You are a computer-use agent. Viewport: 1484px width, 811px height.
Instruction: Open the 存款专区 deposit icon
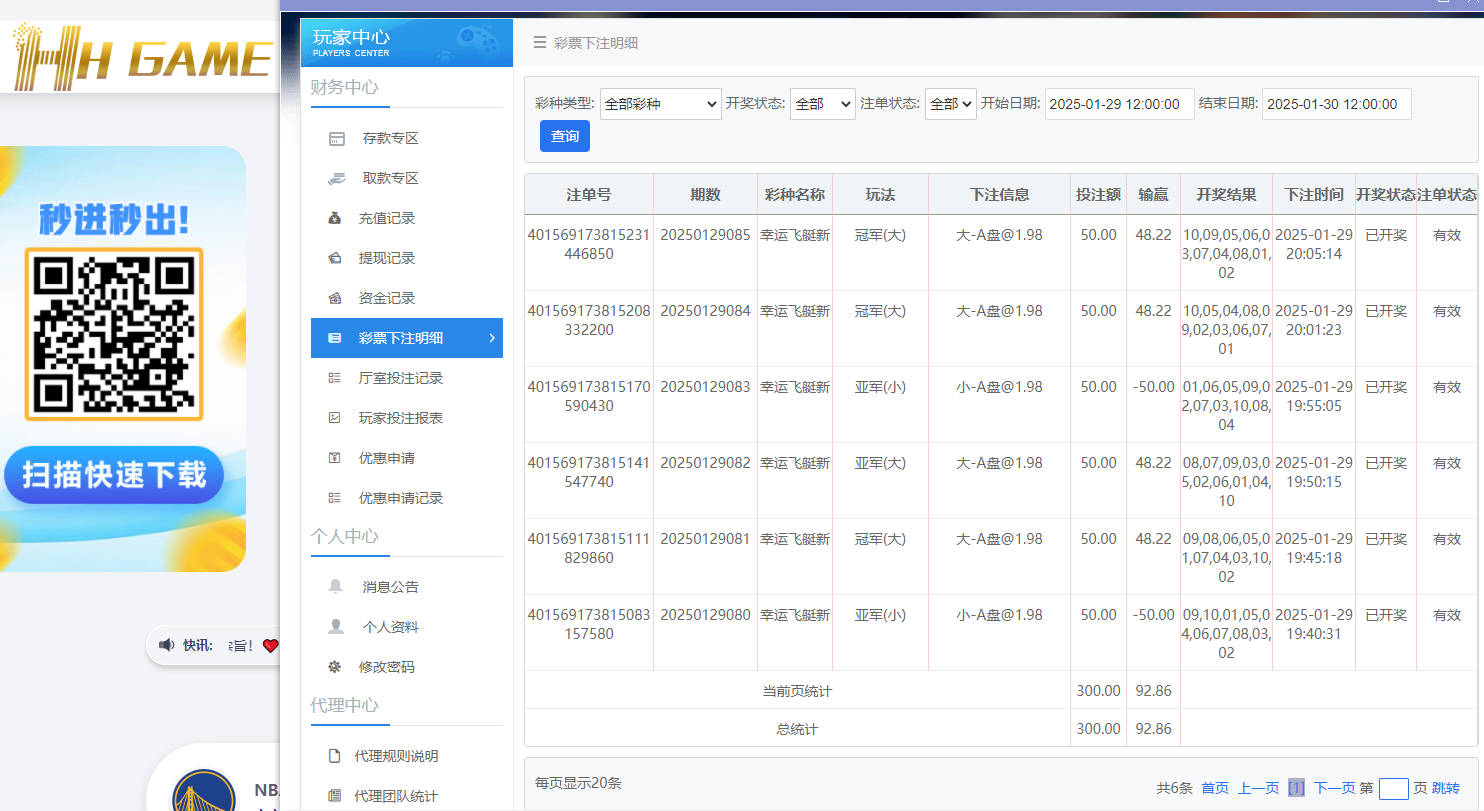click(335, 137)
